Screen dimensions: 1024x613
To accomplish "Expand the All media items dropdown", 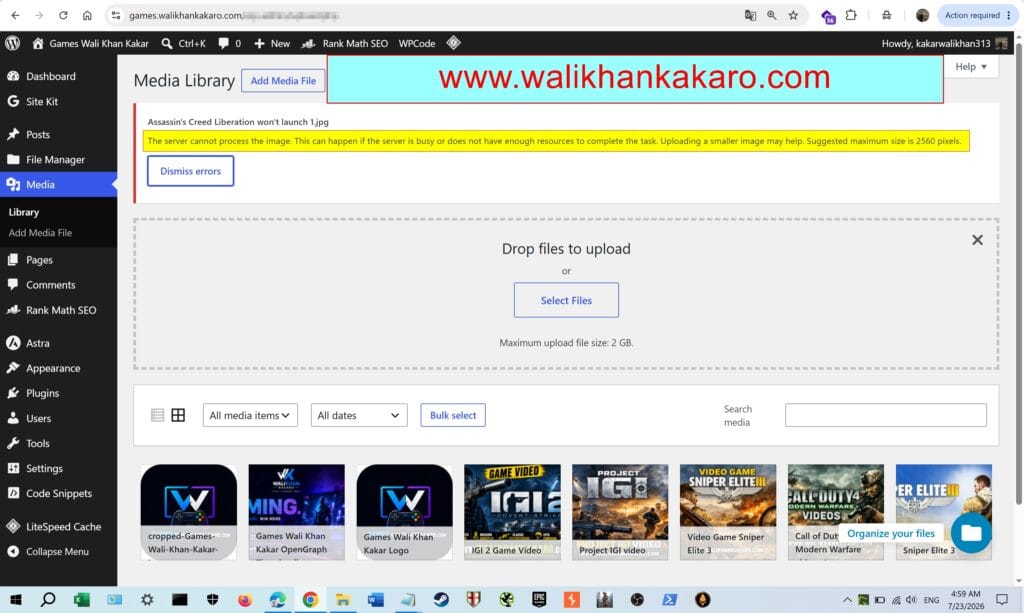I will pyautogui.click(x=250, y=415).
